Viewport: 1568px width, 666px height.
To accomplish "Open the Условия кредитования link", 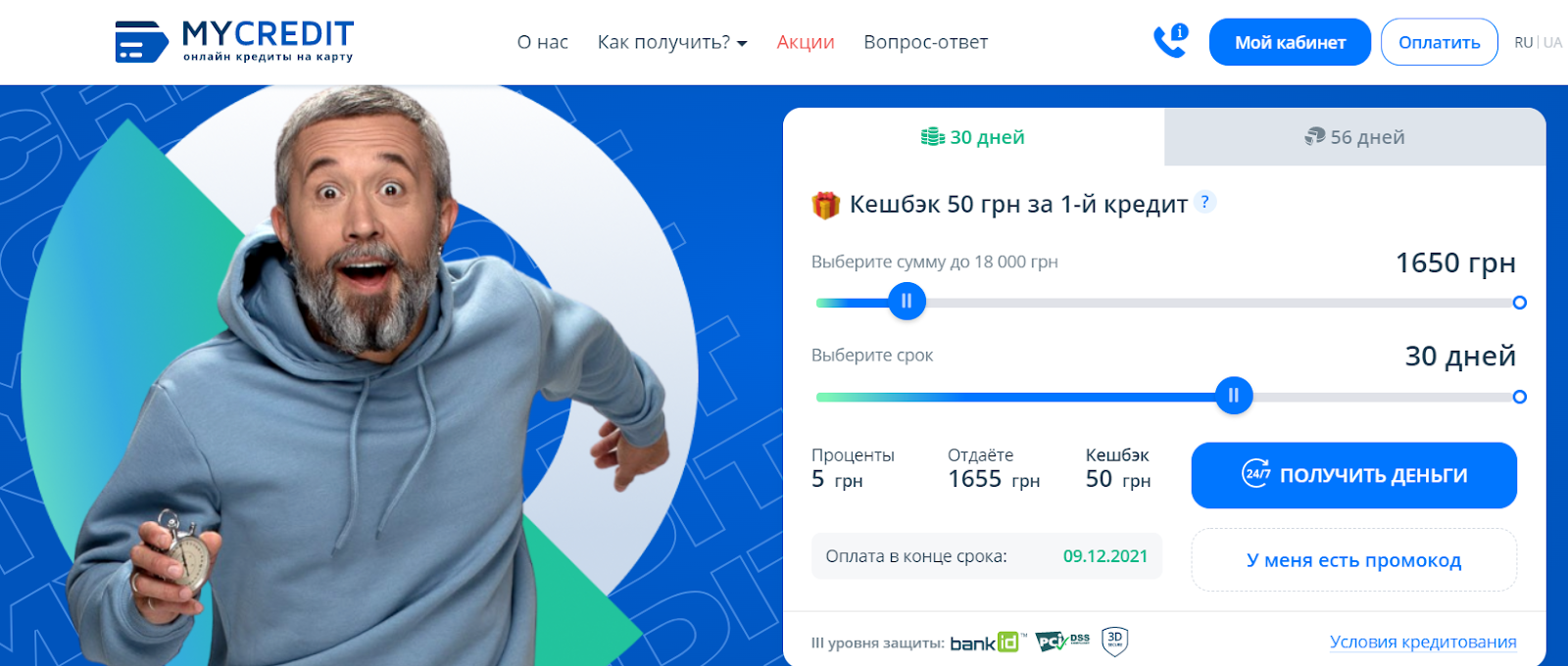I will [x=1423, y=642].
